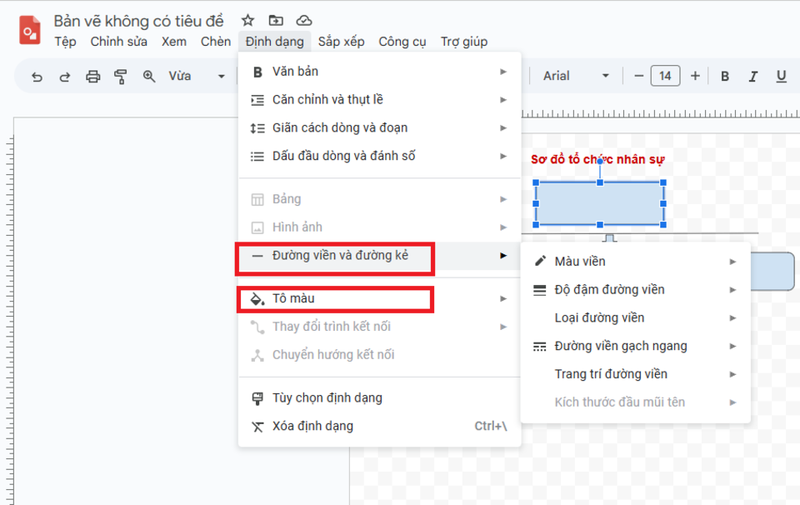Select Xóa định dạng option
The height and width of the screenshot is (505, 800).
pyautogui.click(x=380, y=426)
